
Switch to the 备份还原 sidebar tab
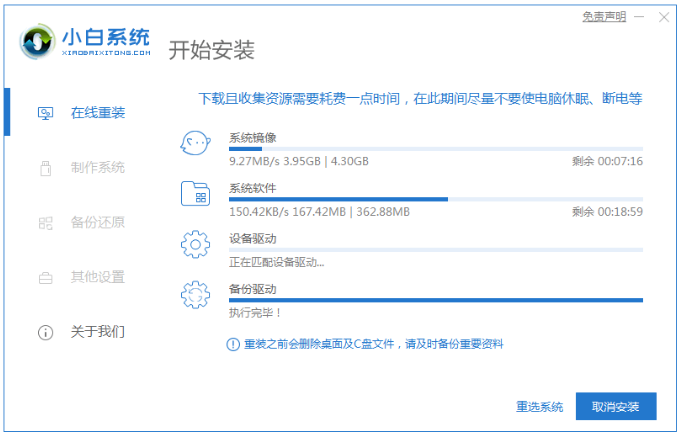tap(97, 222)
